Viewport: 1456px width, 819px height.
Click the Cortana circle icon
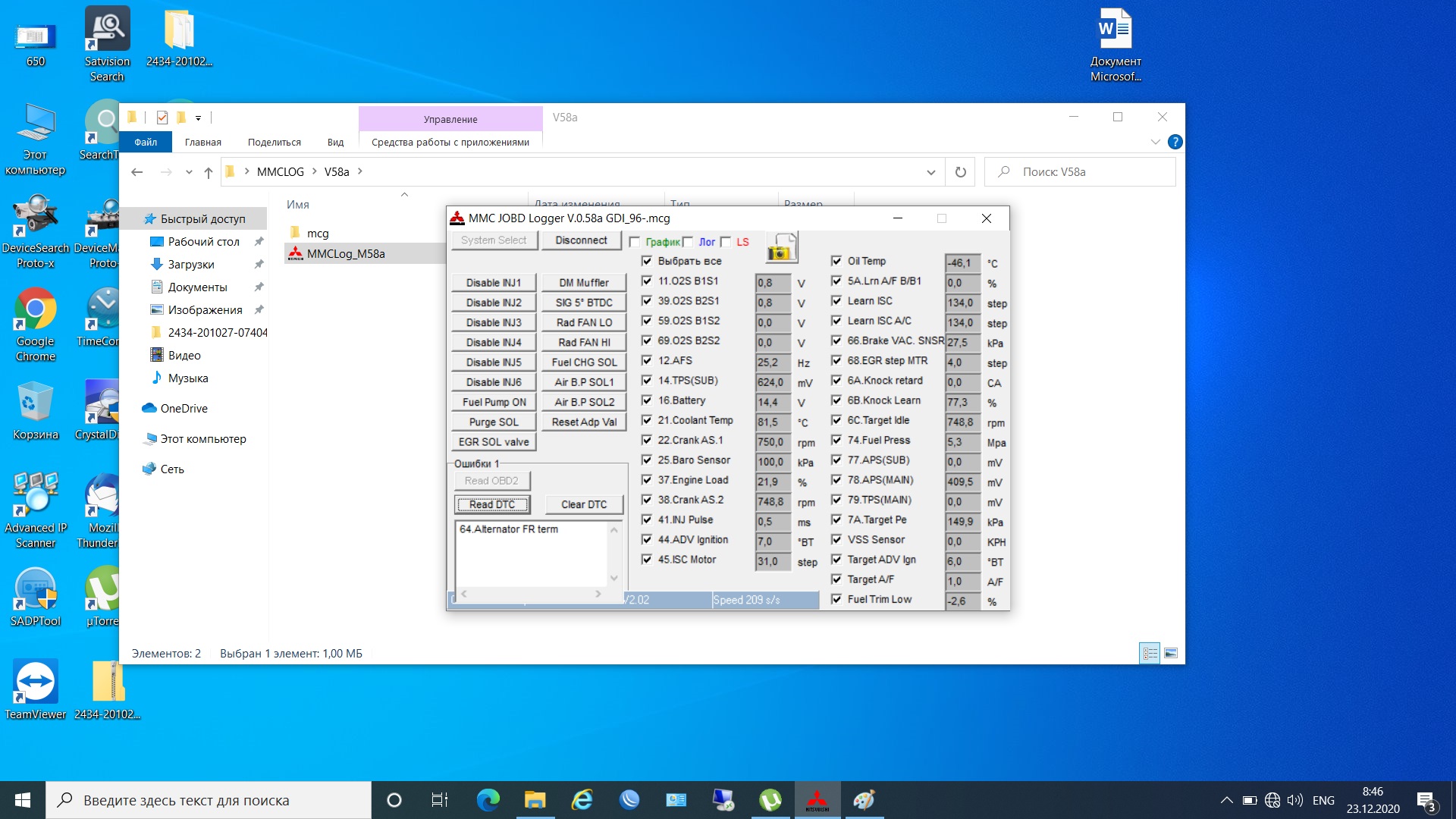394,800
